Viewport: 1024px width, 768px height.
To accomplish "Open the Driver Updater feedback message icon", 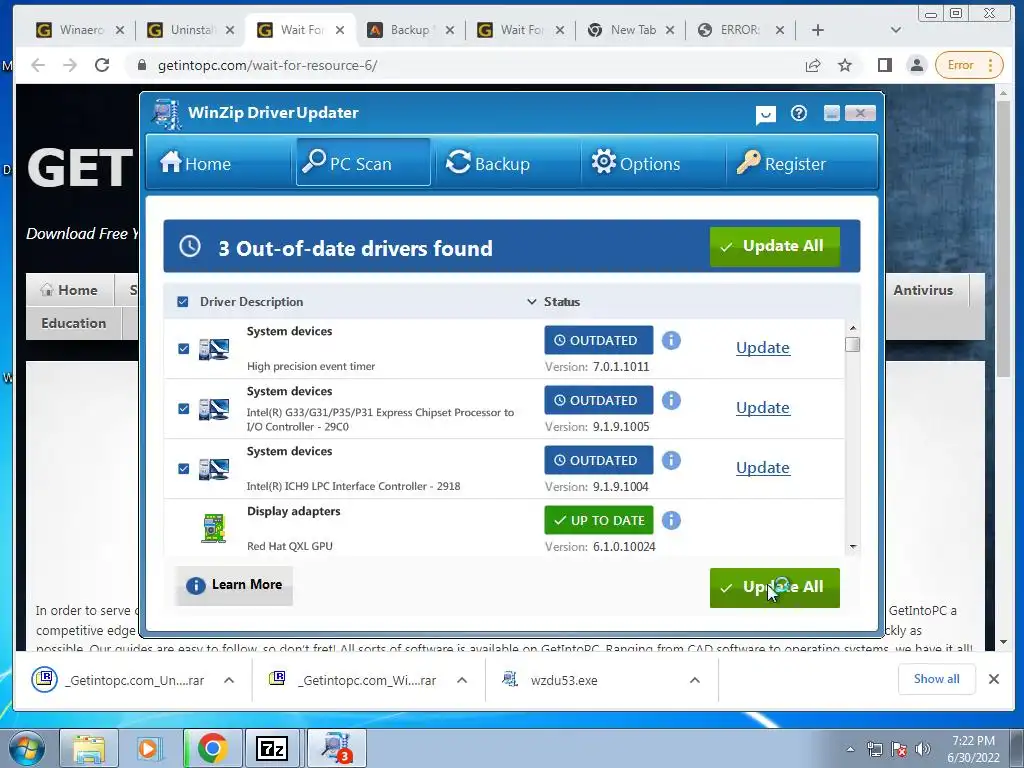I will coord(765,115).
